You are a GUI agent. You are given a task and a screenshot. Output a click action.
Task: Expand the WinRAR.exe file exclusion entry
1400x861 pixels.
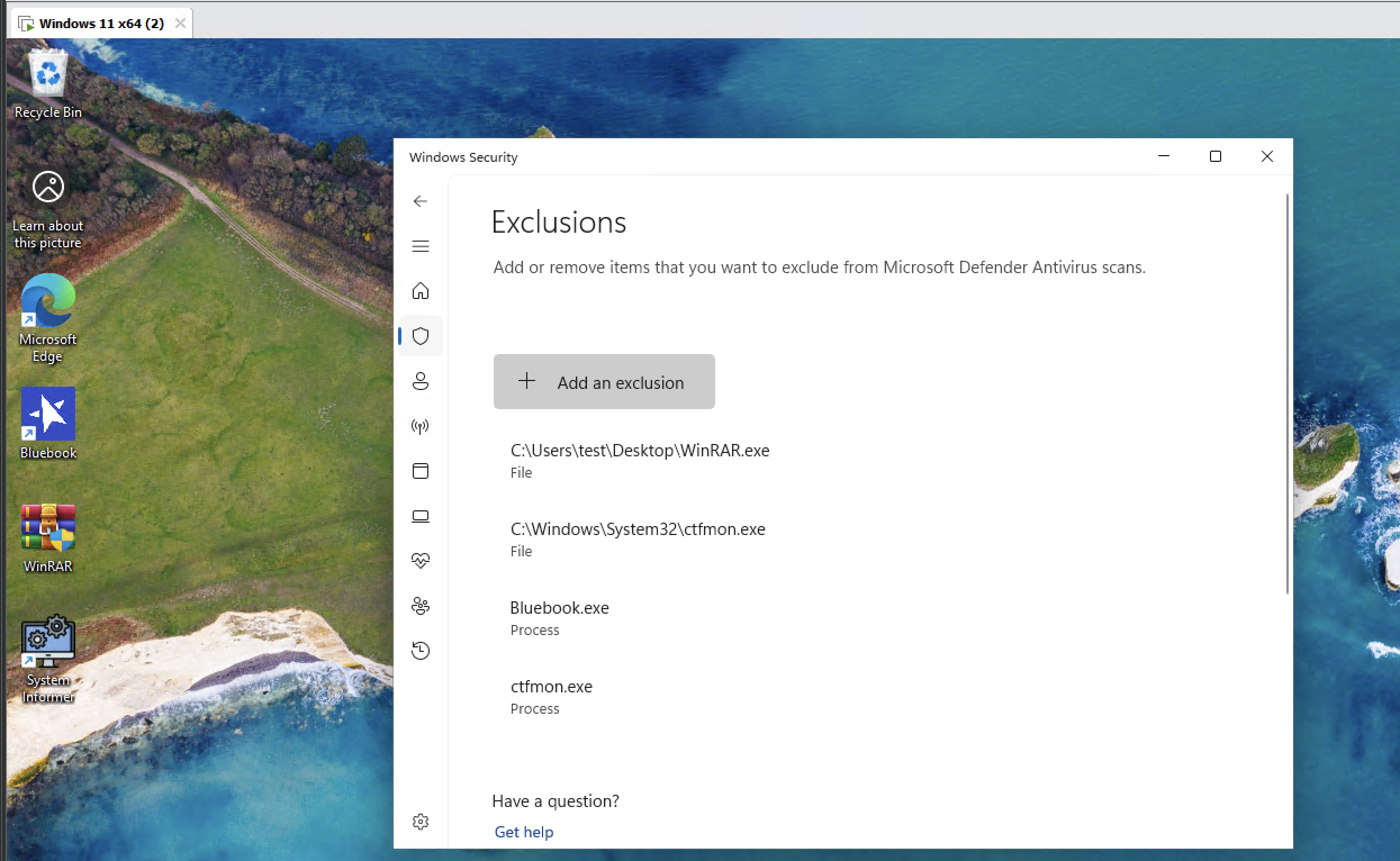tap(639, 460)
